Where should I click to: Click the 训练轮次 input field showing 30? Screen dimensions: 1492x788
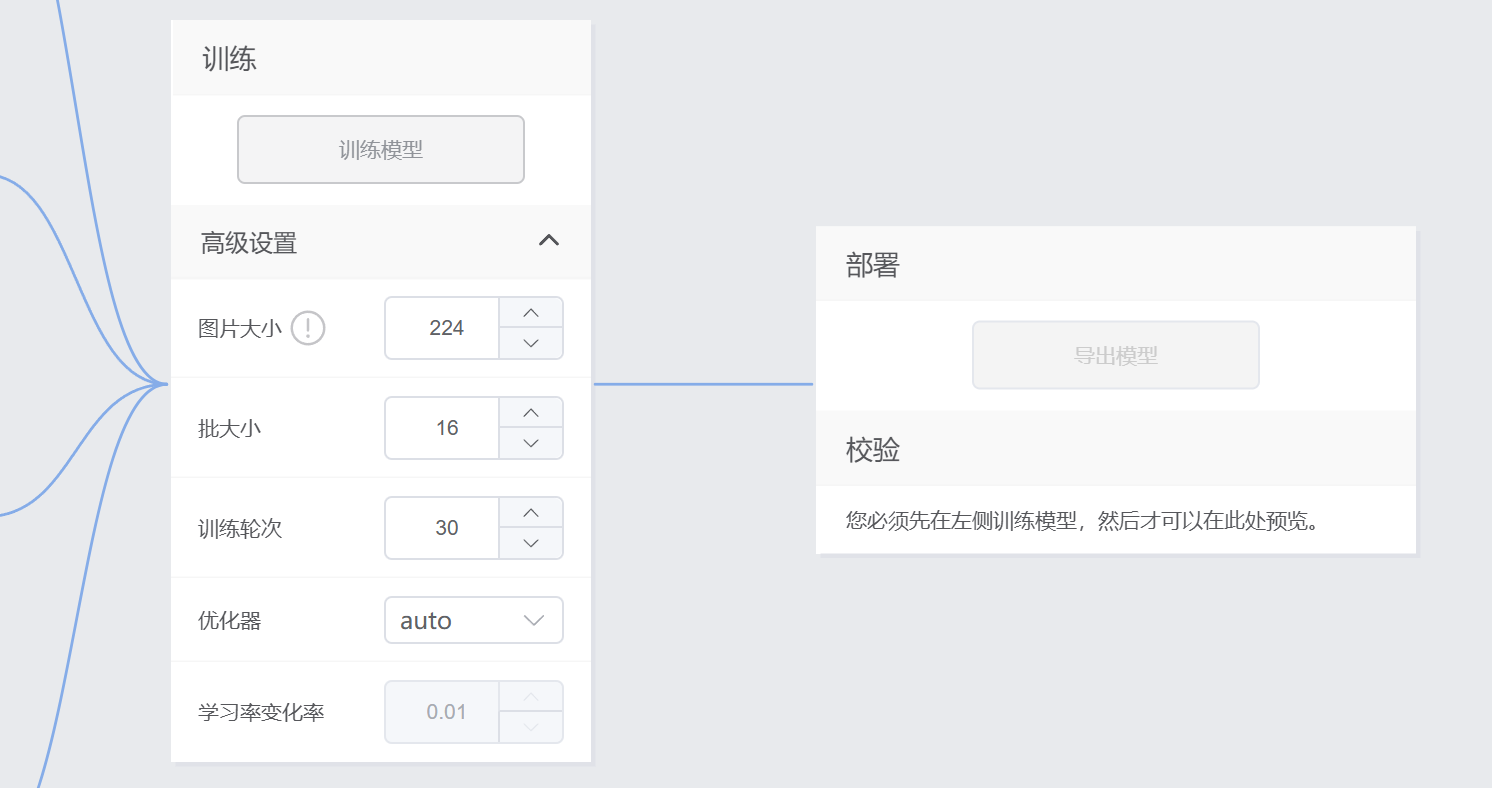coord(443,528)
